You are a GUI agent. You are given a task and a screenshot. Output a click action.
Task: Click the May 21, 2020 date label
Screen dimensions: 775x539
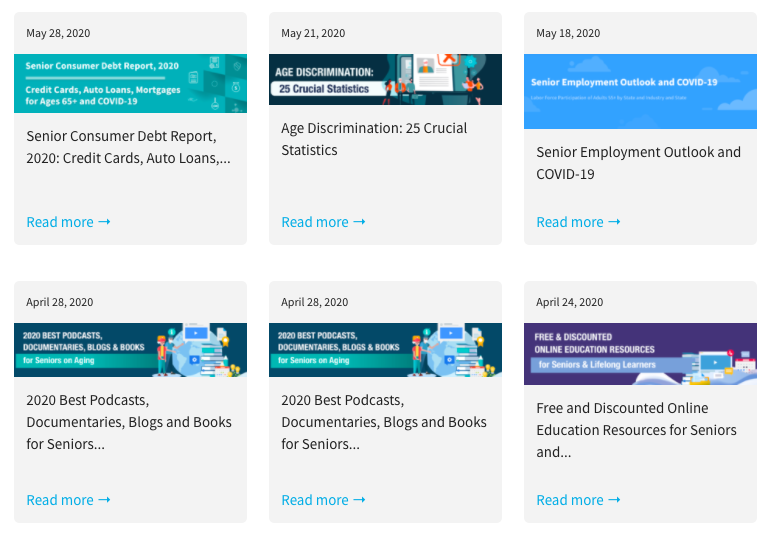313,33
